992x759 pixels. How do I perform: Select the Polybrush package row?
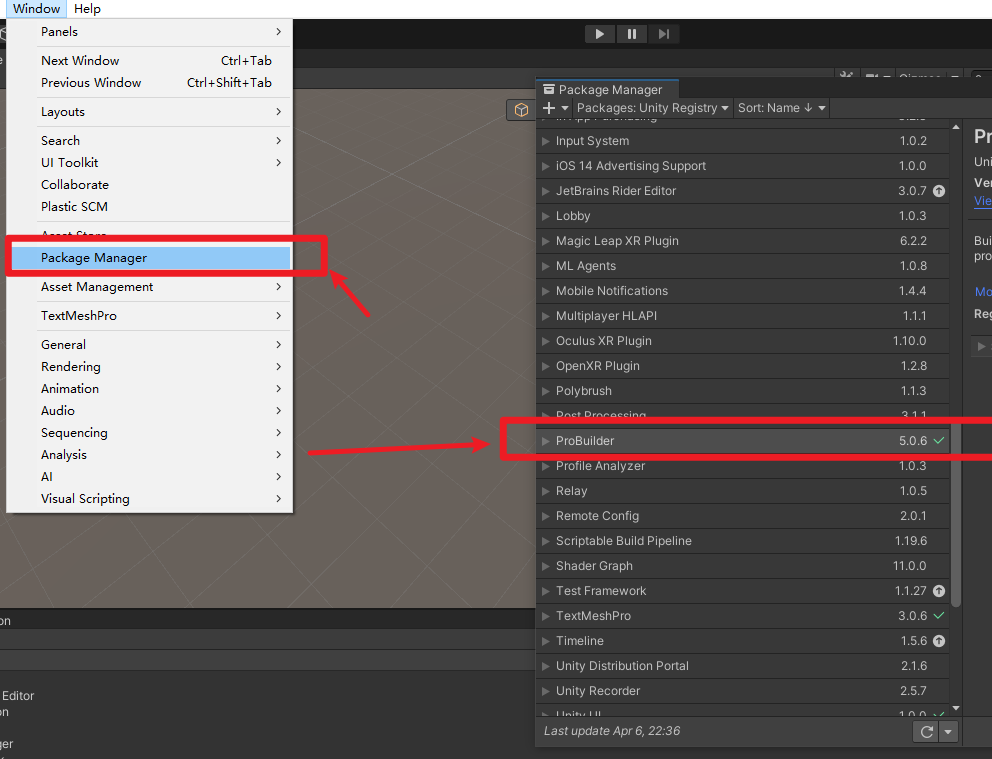click(x=742, y=391)
